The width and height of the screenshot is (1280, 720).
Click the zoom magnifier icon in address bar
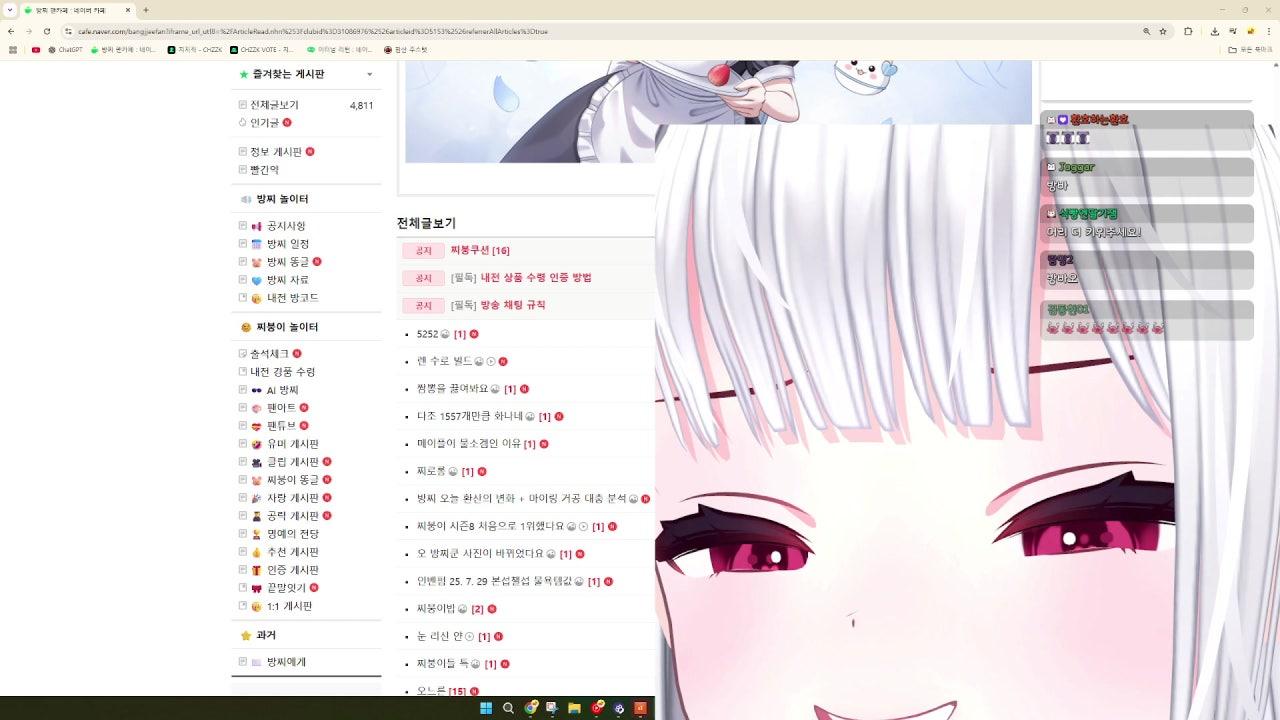pos(1147,31)
